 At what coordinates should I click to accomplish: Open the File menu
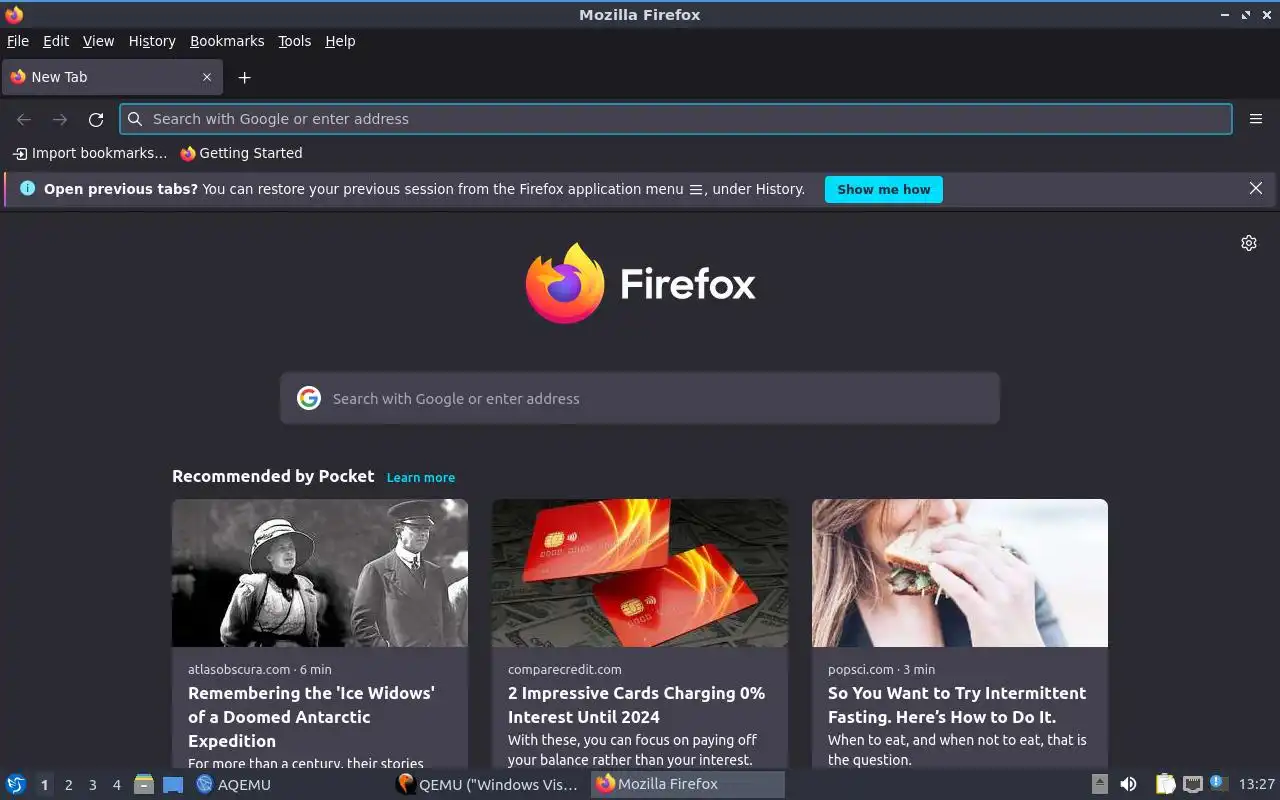click(18, 41)
